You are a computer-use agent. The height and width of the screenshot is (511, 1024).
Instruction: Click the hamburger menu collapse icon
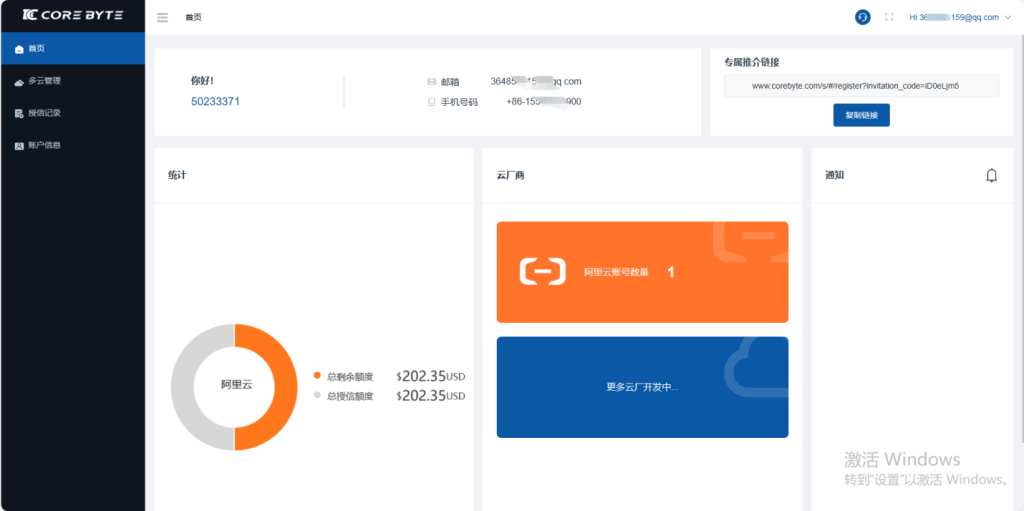162,17
